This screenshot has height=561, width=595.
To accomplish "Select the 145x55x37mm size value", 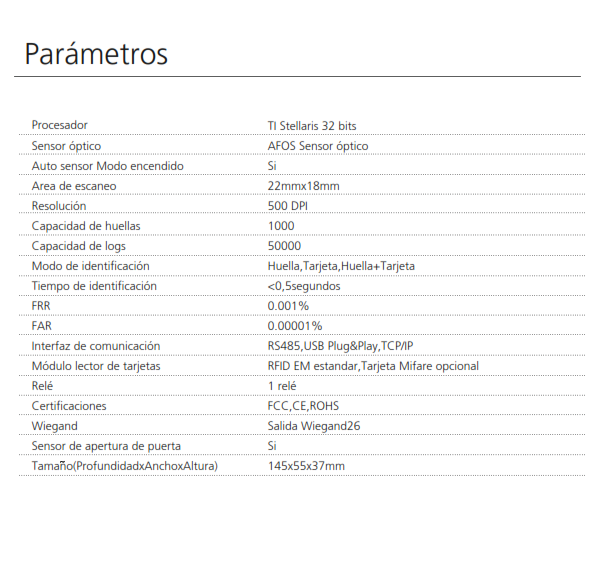I will (306, 466).
